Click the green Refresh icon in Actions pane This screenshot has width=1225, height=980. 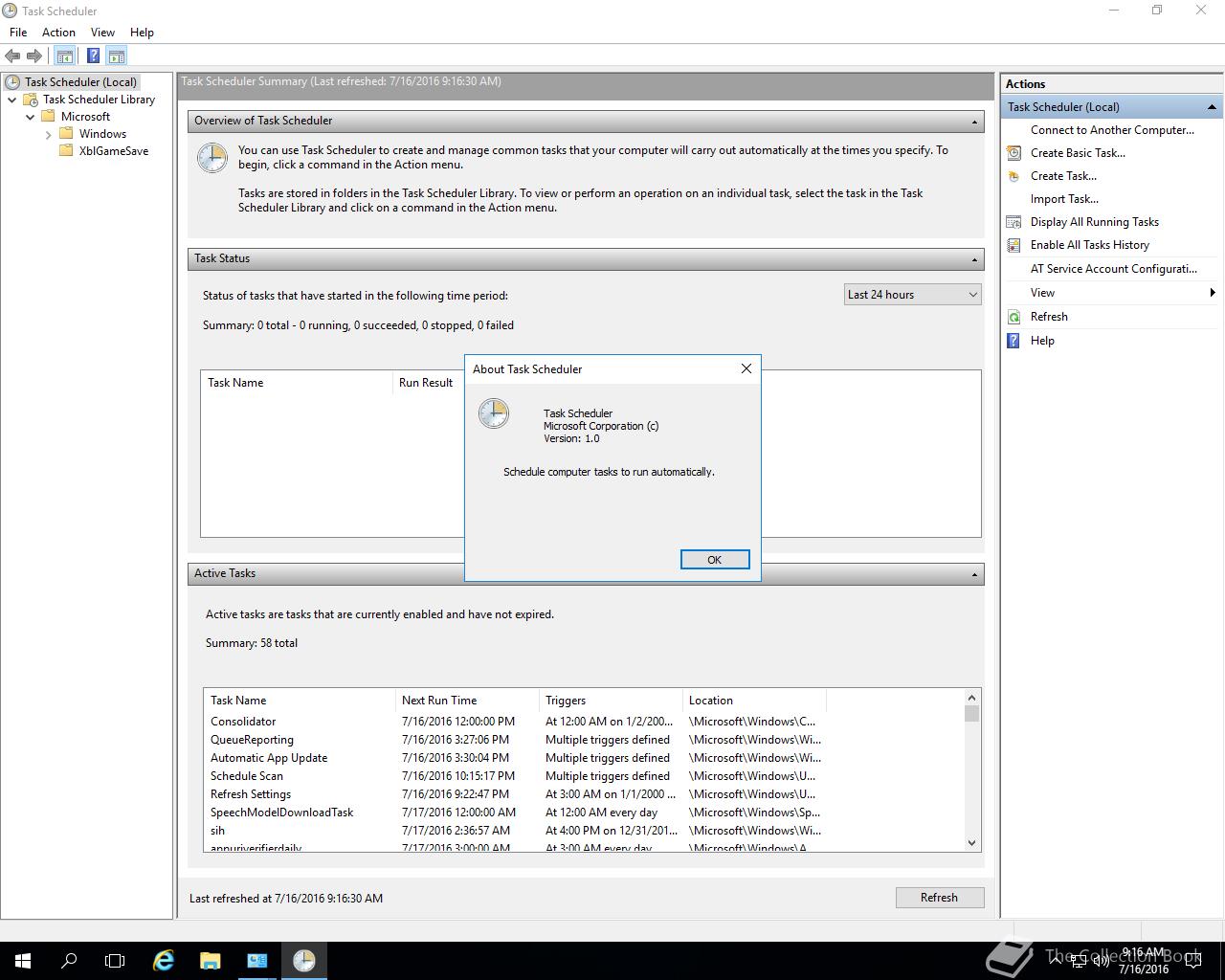1013,317
